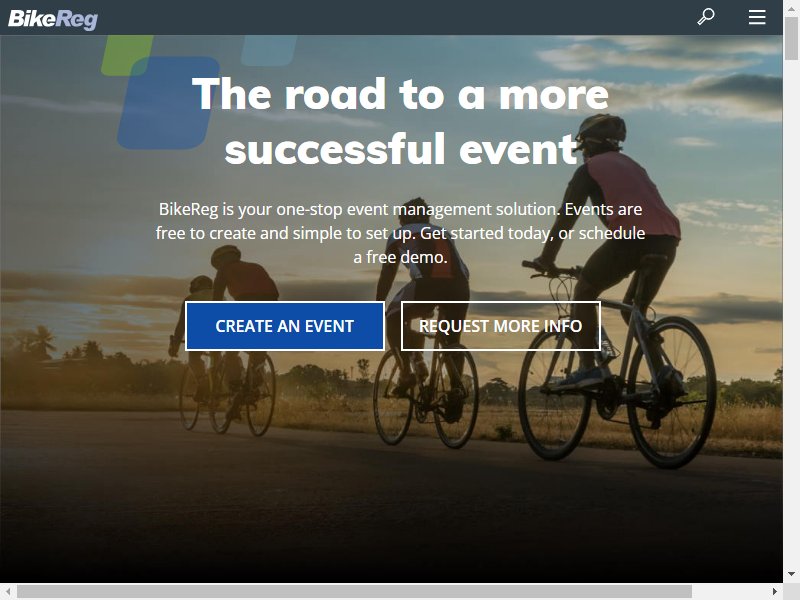The height and width of the screenshot is (600, 800).
Task: Click vertical scrollbar down arrow
Action: point(791,574)
